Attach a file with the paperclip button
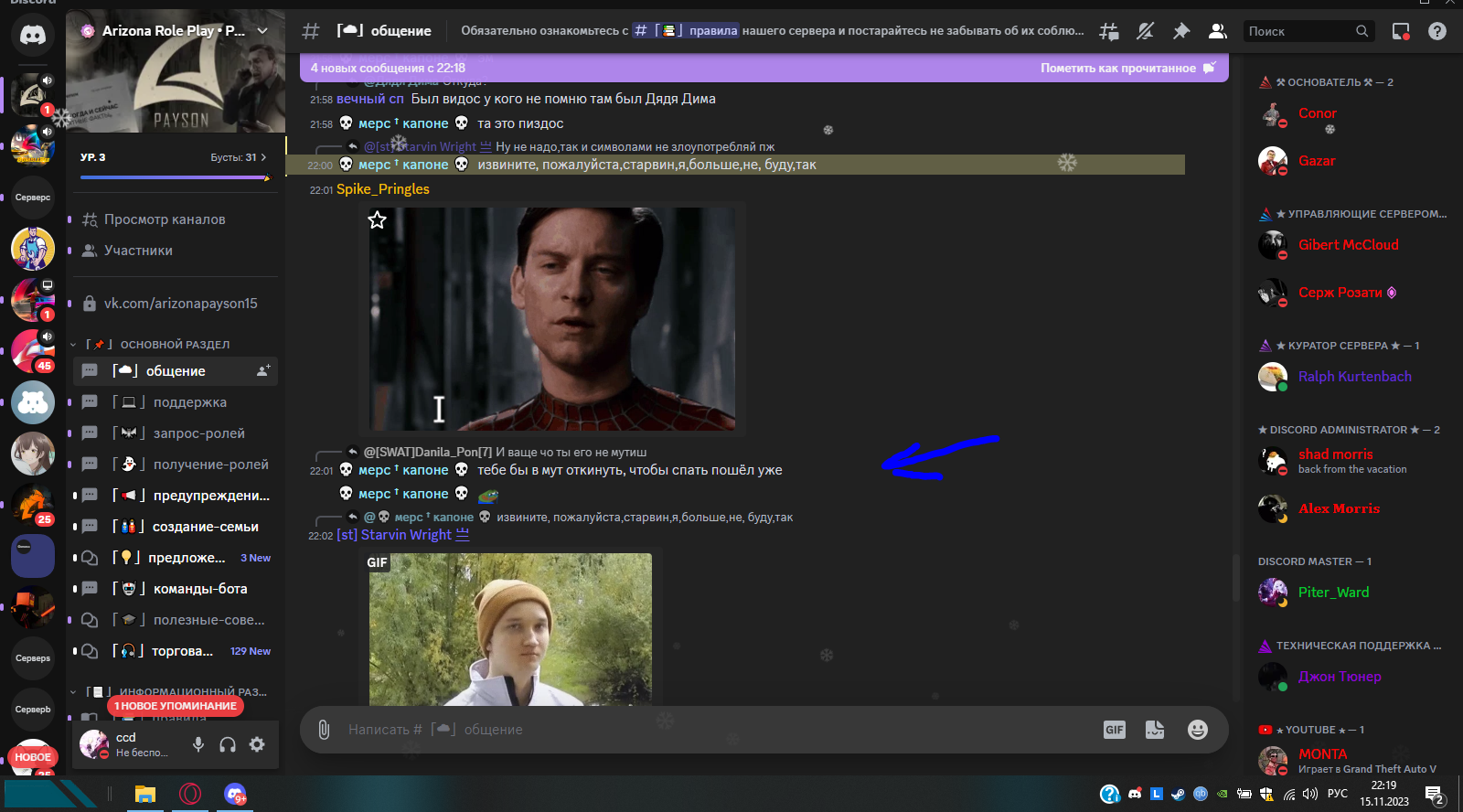 [324, 730]
